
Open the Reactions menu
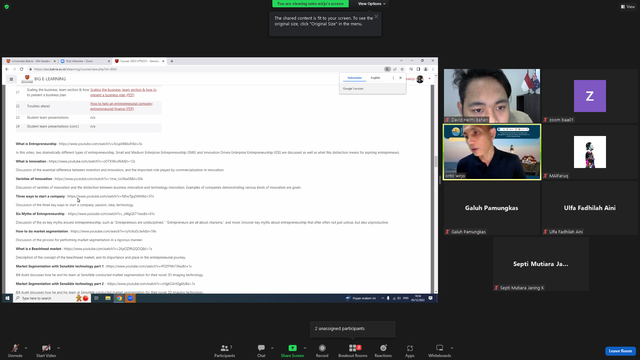pyautogui.click(x=383, y=350)
